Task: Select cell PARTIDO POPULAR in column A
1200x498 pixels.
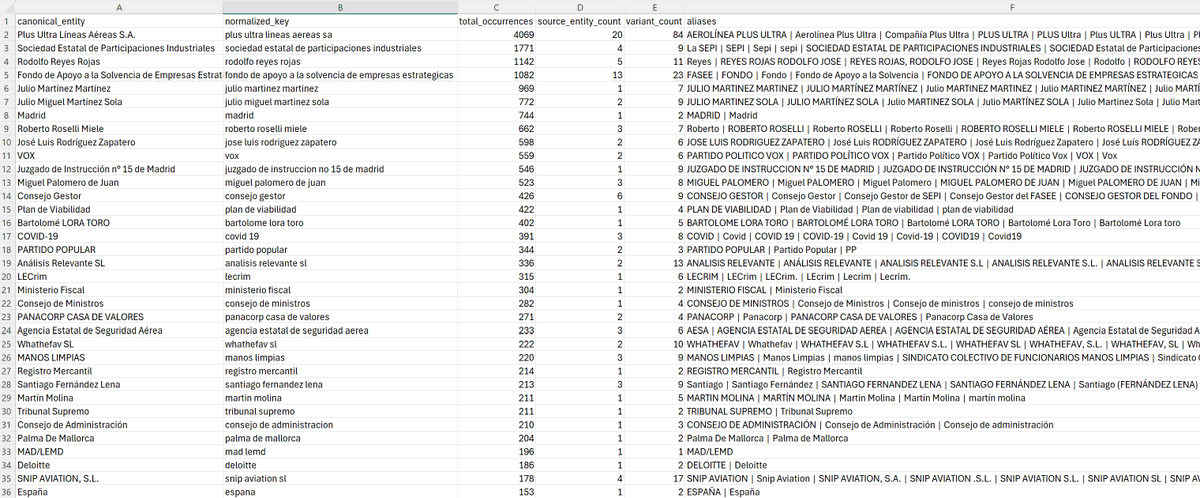Action: 118,249
